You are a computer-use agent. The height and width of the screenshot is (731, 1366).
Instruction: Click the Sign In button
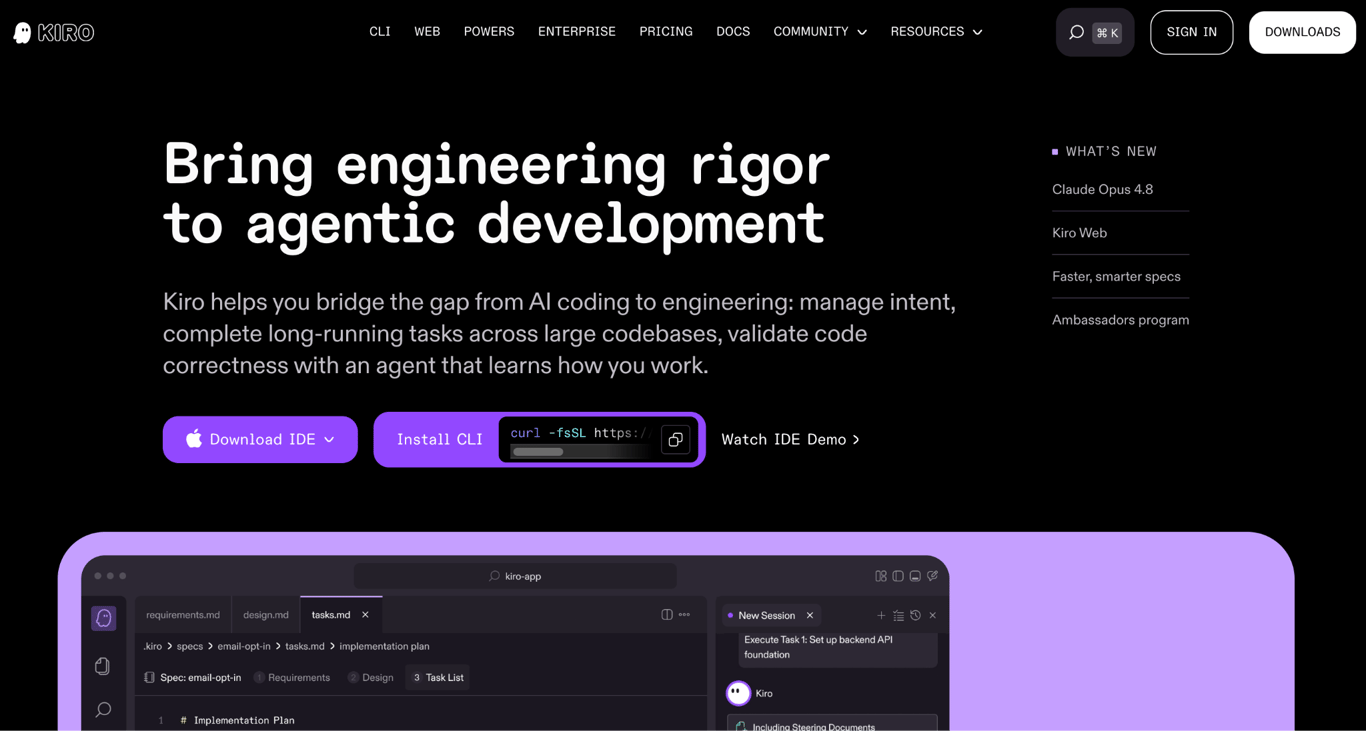click(x=1192, y=32)
